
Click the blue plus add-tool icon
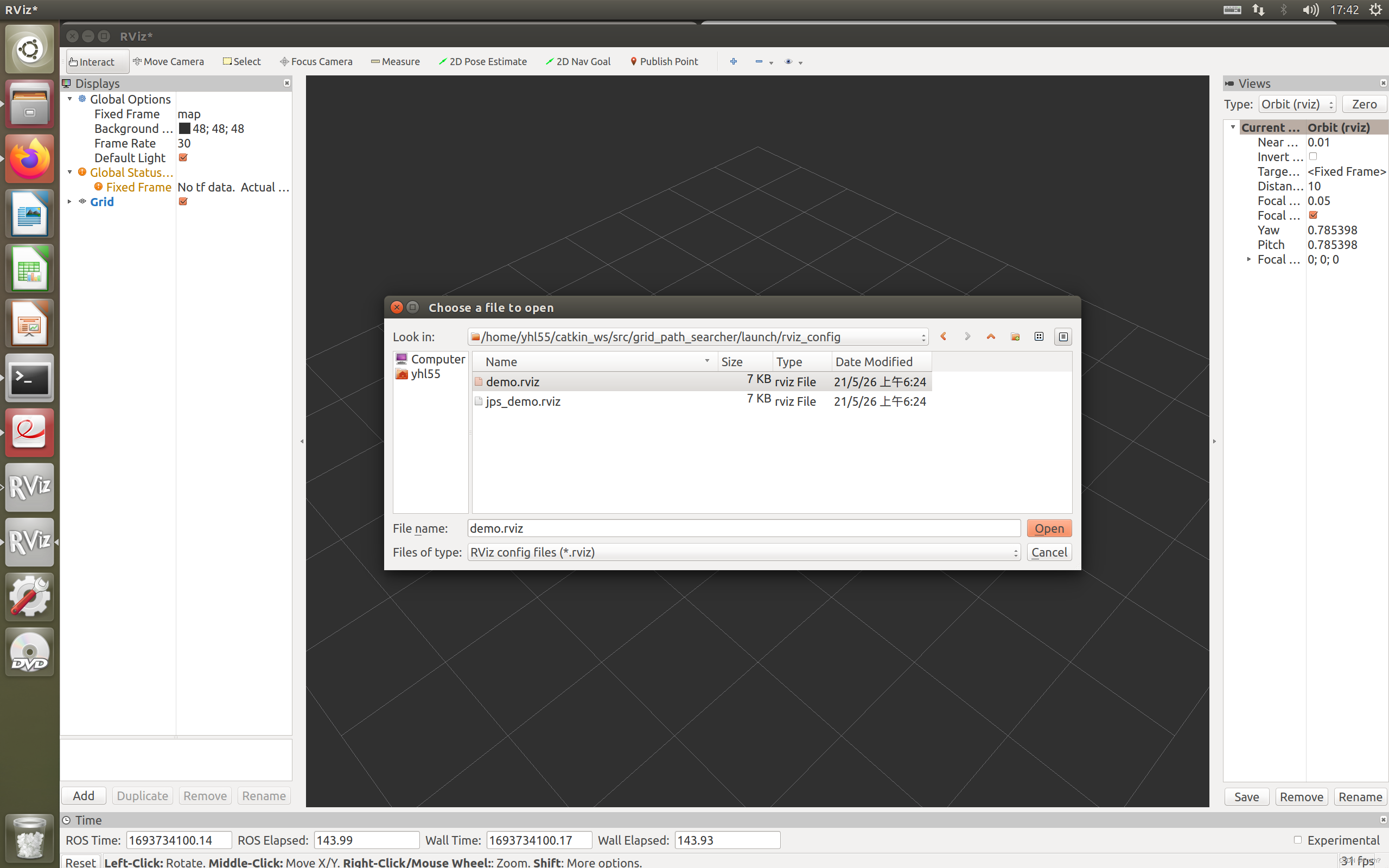coord(733,61)
